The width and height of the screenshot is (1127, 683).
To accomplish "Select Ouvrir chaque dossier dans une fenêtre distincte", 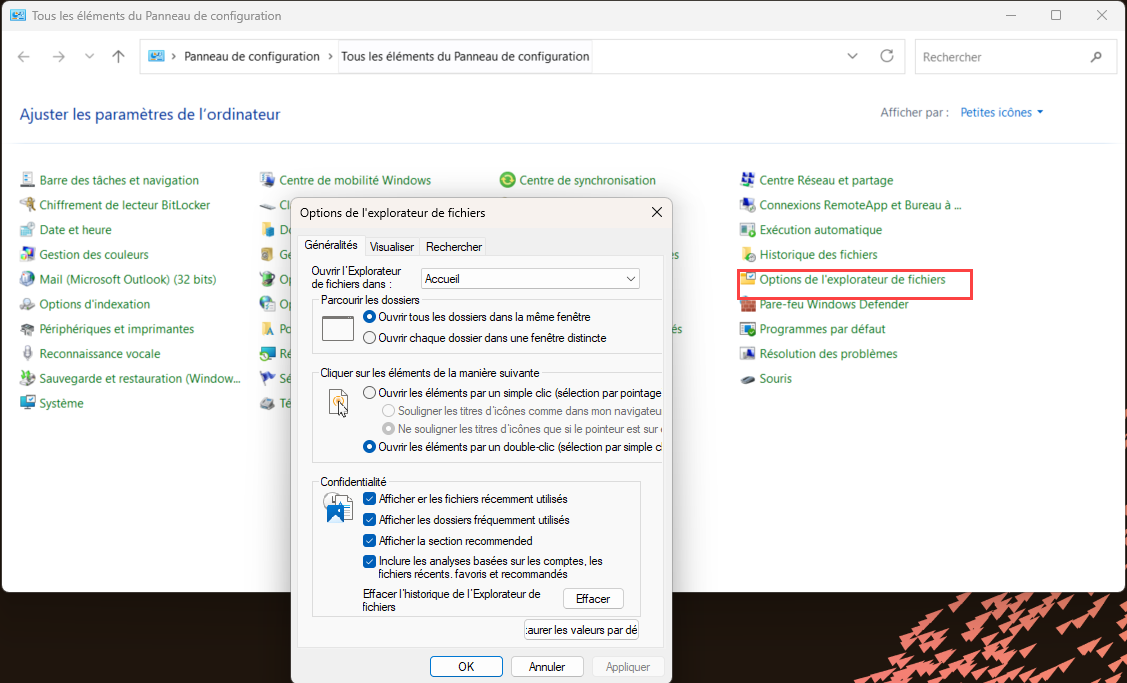I will (x=369, y=338).
